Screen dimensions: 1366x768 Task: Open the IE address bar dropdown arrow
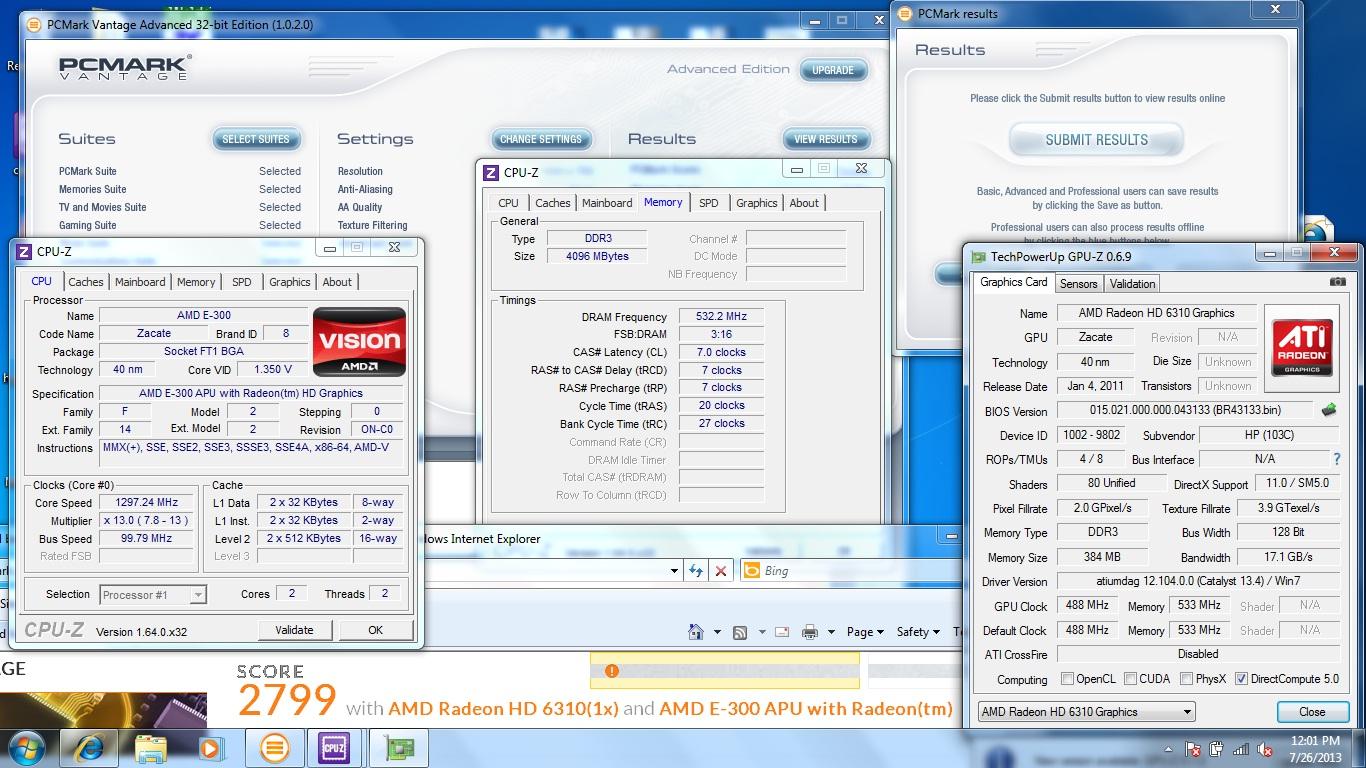(674, 571)
